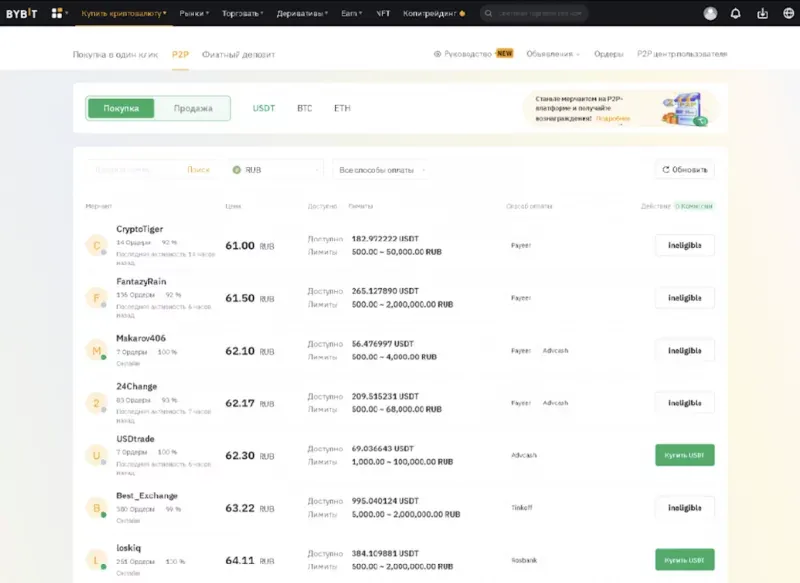
Task: Focus the top search box
Action: pyautogui.click(x=534, y=13)
